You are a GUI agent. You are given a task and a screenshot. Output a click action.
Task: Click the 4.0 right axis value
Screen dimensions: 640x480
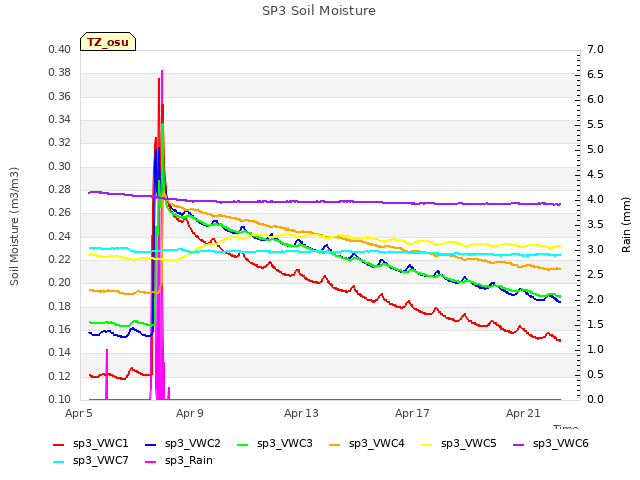[x=596, y=199]
